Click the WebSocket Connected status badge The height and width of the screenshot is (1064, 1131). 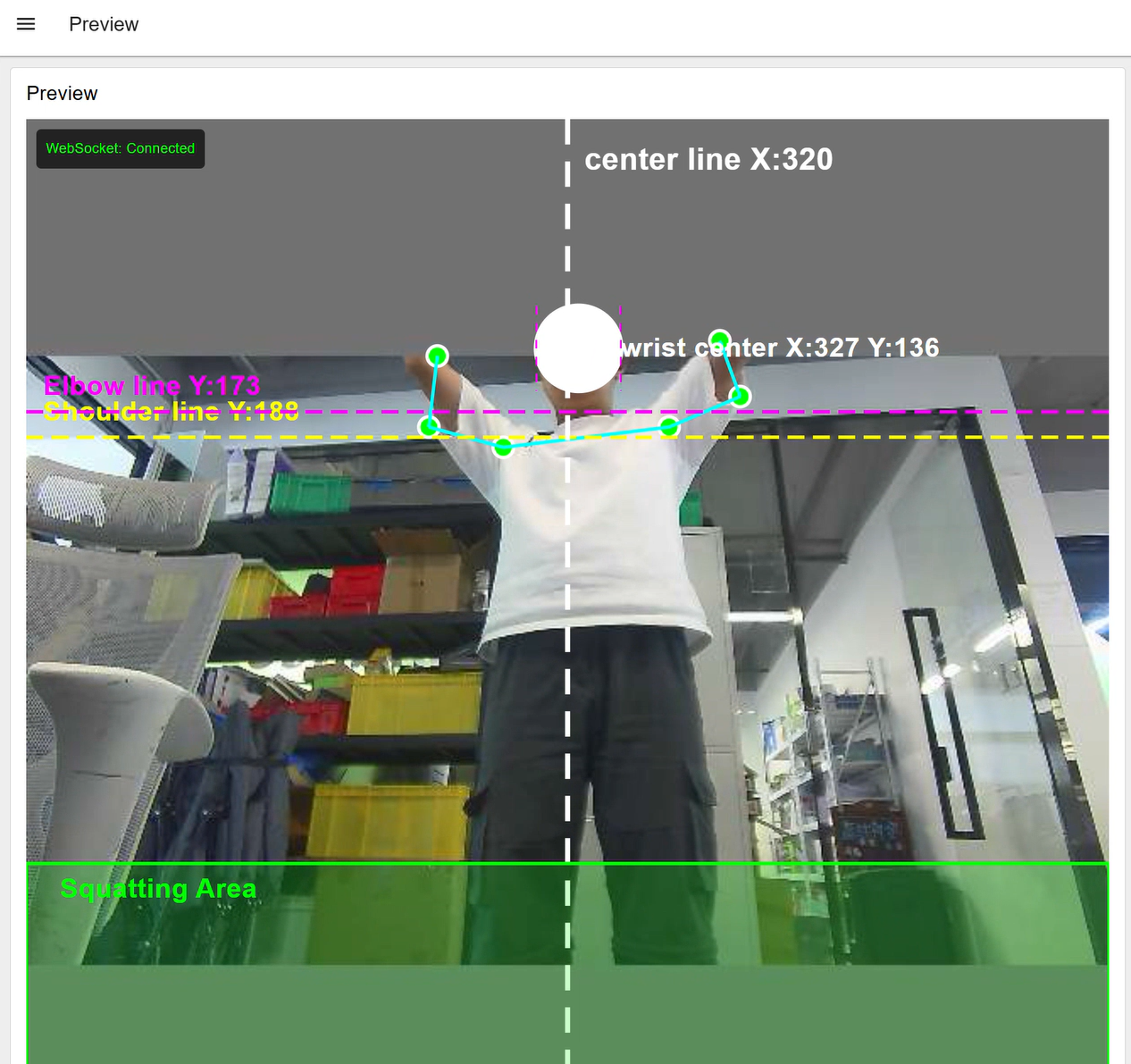tap(121, 148)
